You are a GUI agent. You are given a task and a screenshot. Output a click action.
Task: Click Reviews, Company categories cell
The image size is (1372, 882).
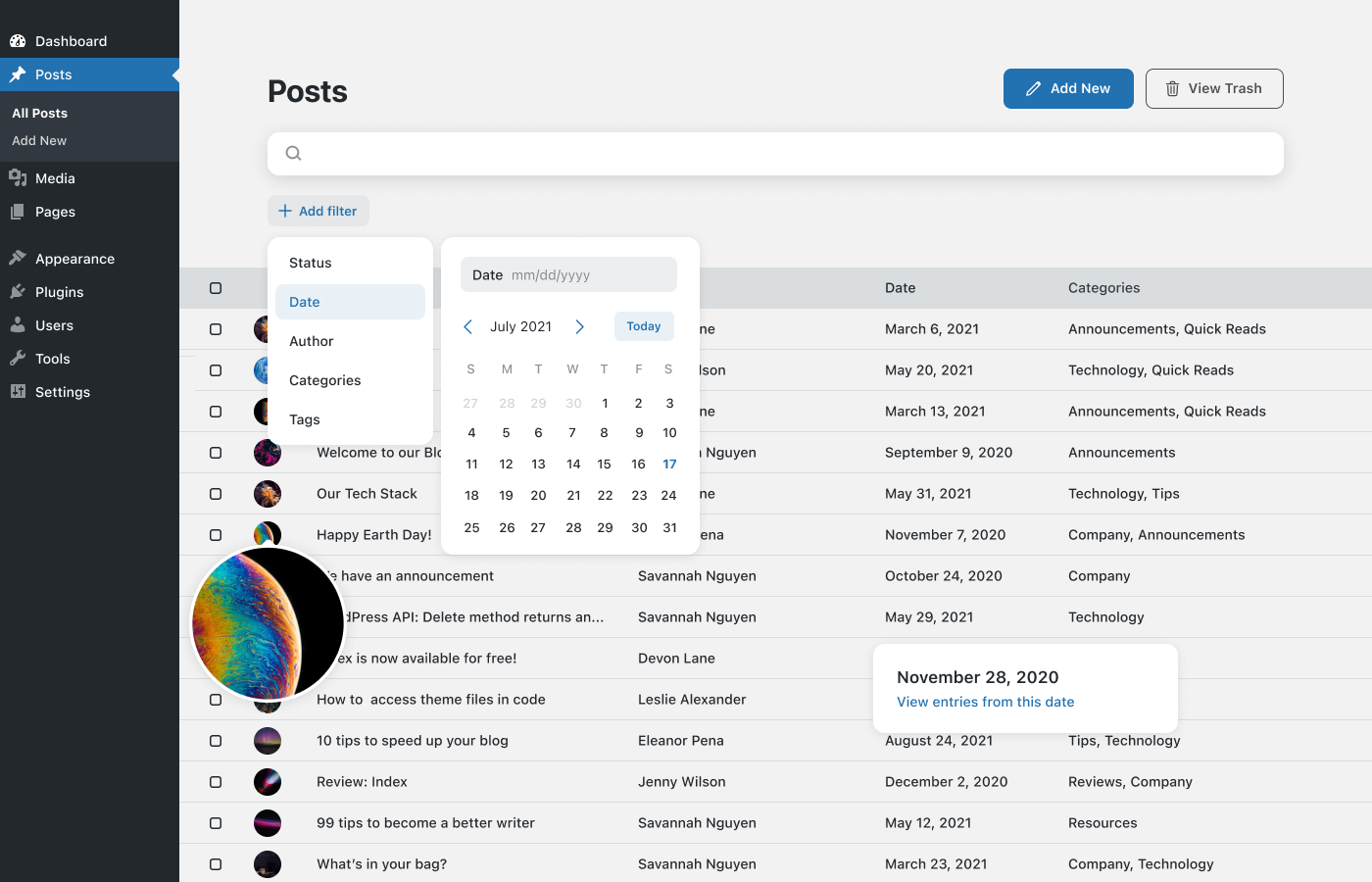(1130, 782)
